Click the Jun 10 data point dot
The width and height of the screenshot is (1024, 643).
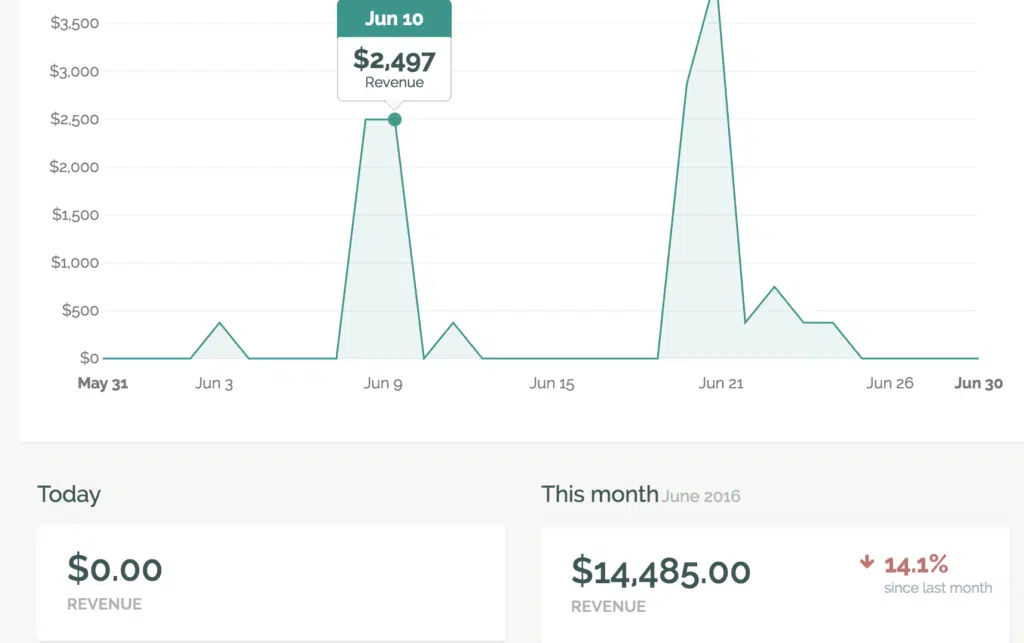pos(394,120)
